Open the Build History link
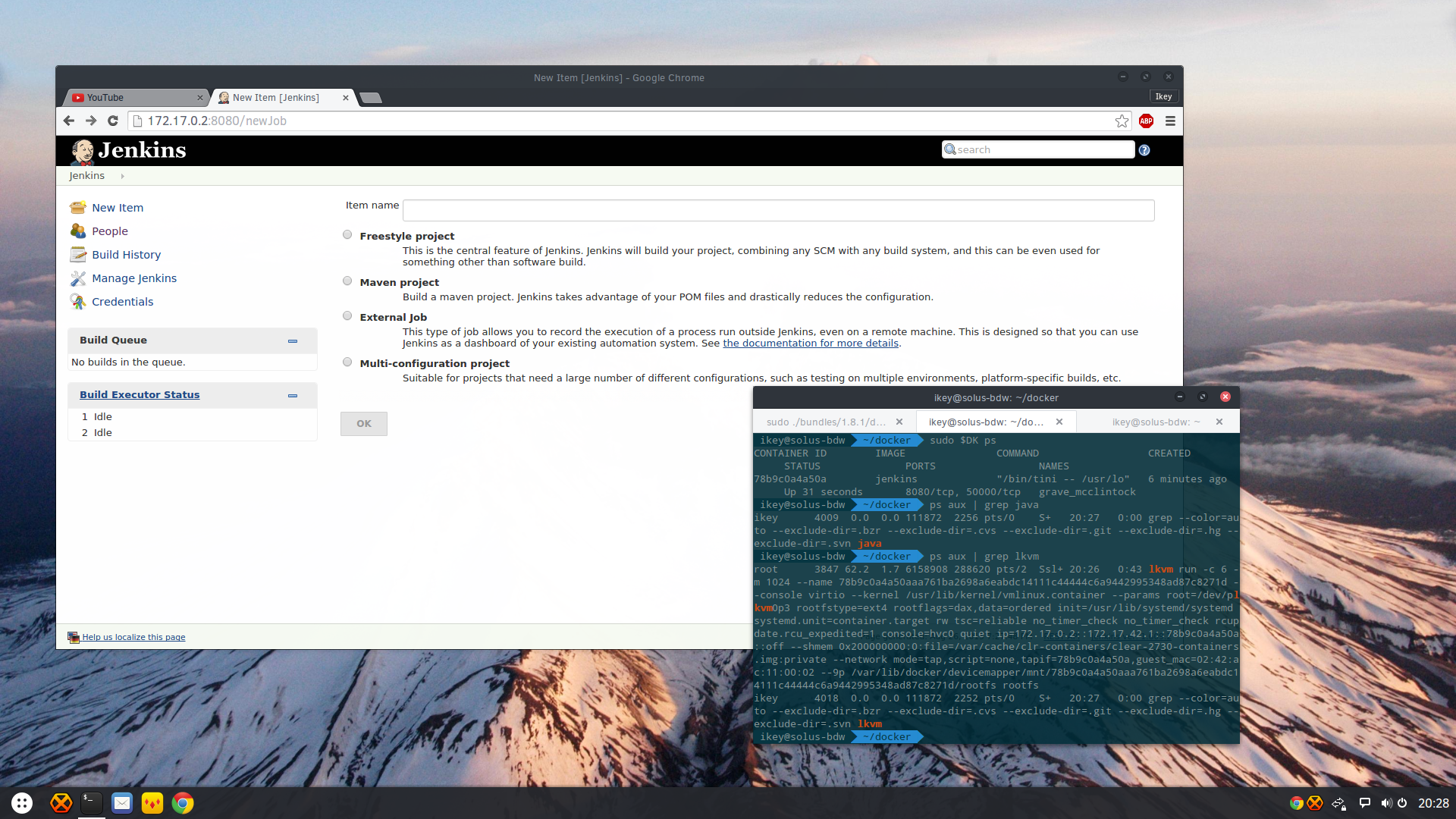Image resolution: width=1456 pixels, height=819 pixels. click(127, 255)
